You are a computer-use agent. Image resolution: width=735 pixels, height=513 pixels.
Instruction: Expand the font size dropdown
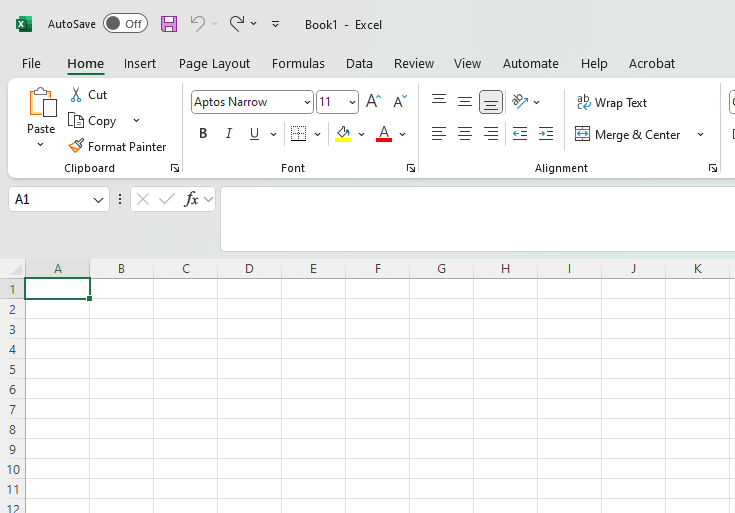352,102
